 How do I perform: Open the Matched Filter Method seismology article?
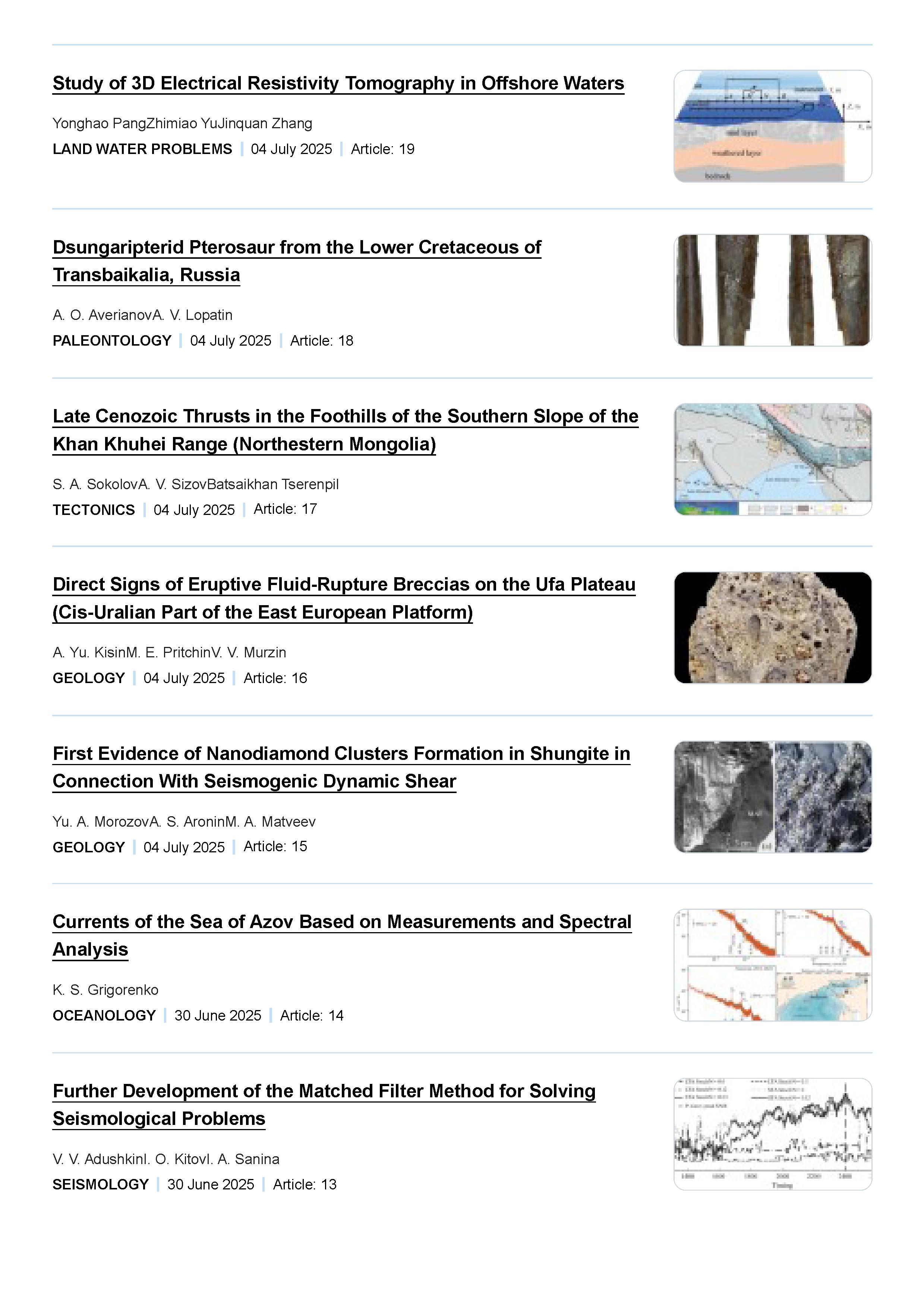click(324, 1105)
